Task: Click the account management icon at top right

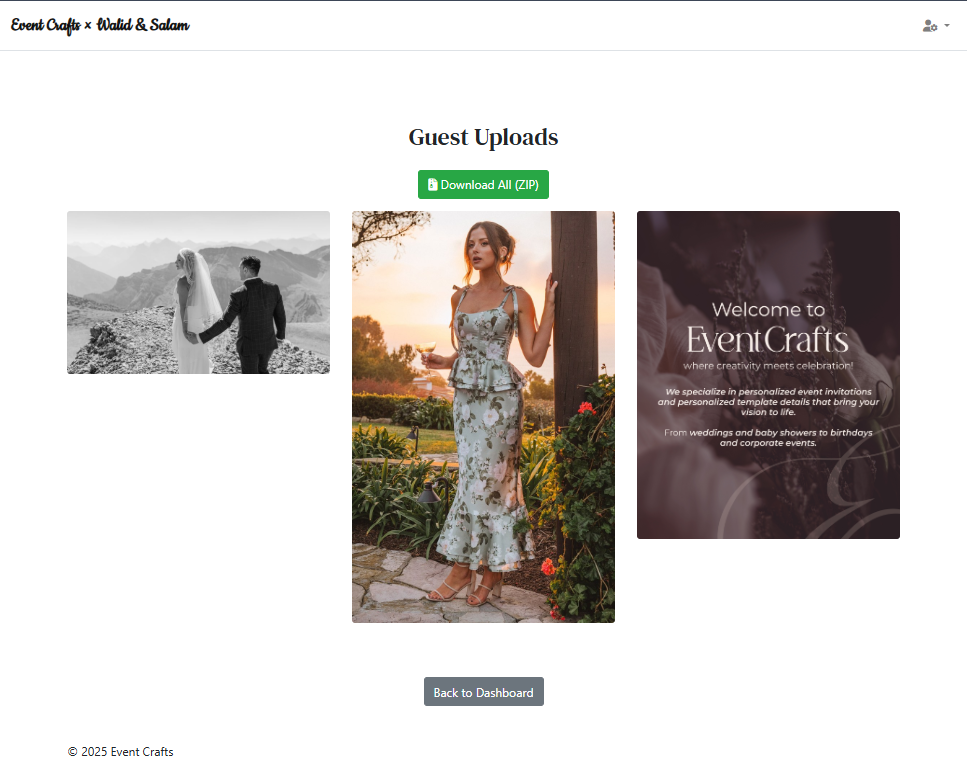Action: [929, 25]
